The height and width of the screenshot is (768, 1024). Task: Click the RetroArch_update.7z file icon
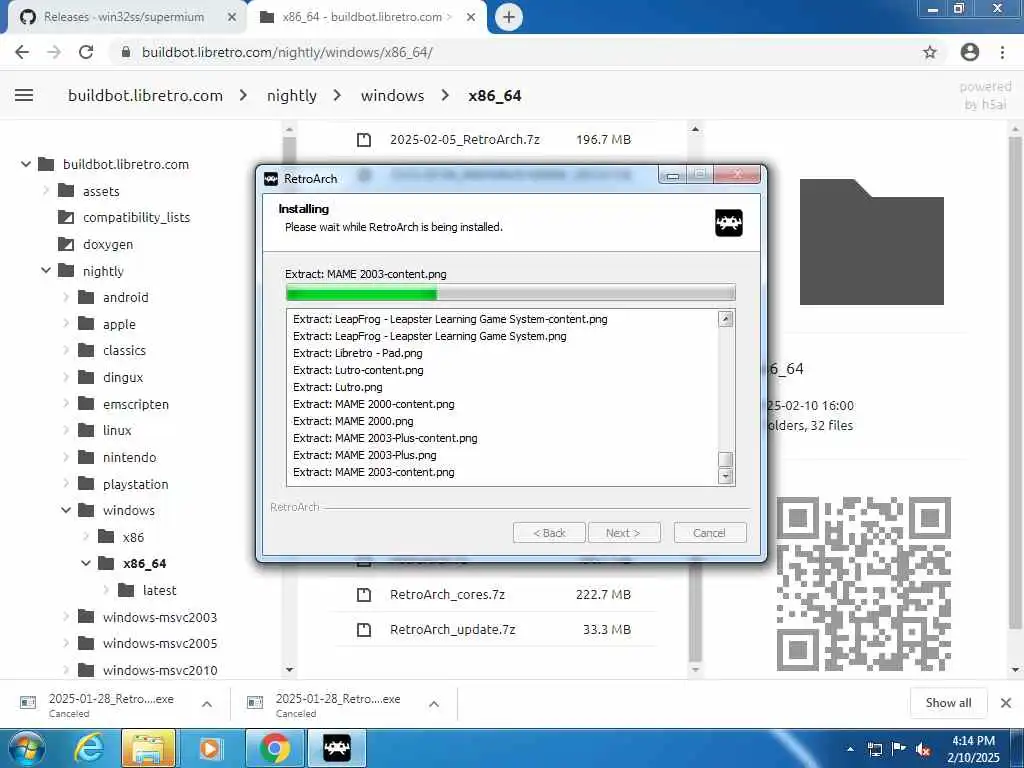pos(364,630)
